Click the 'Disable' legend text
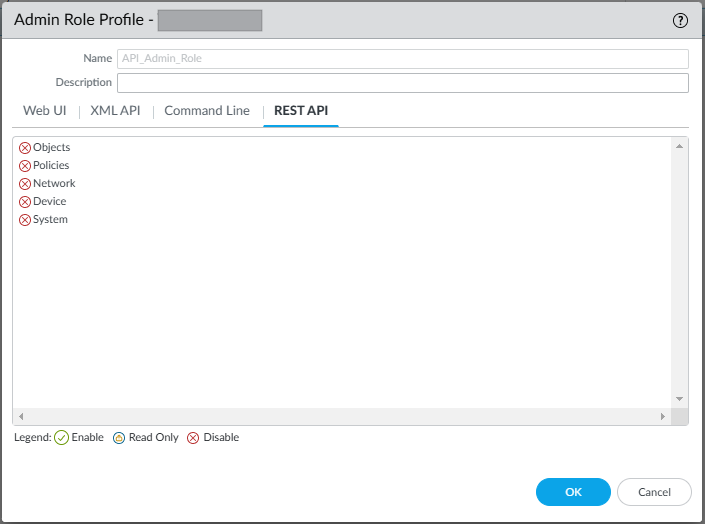This screenshot has width=705, height=524. 221,438
